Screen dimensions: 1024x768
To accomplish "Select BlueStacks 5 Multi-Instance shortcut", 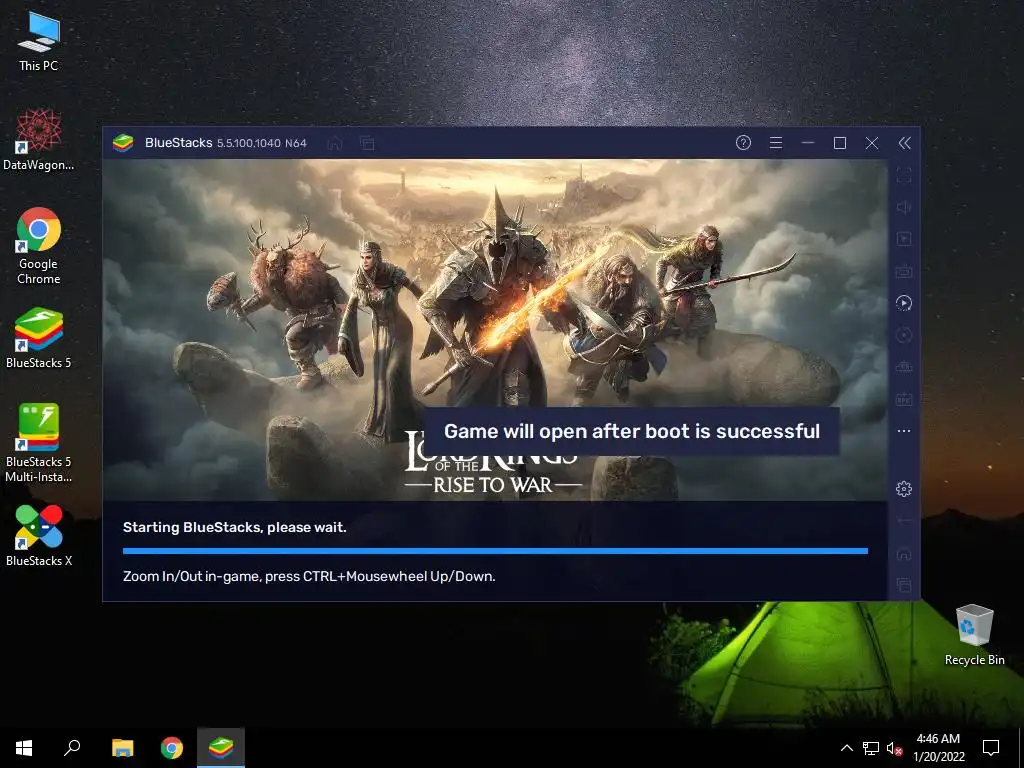I will point(39,443).
